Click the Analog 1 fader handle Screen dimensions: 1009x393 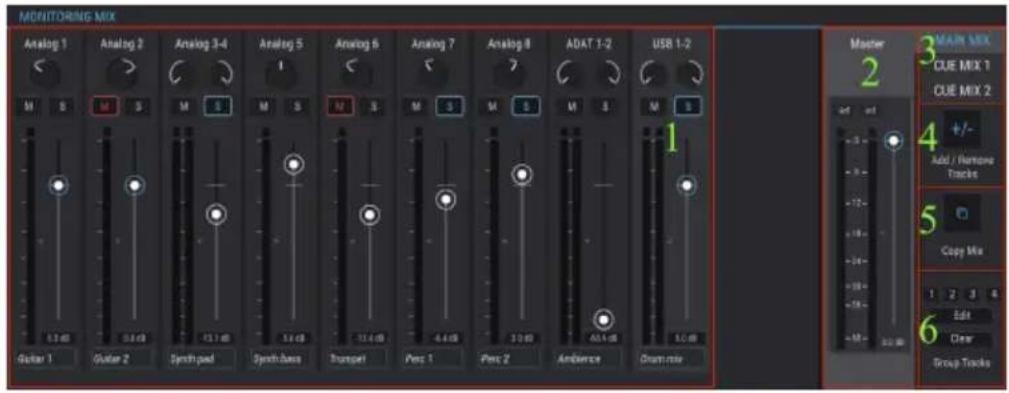click(59, 185)
